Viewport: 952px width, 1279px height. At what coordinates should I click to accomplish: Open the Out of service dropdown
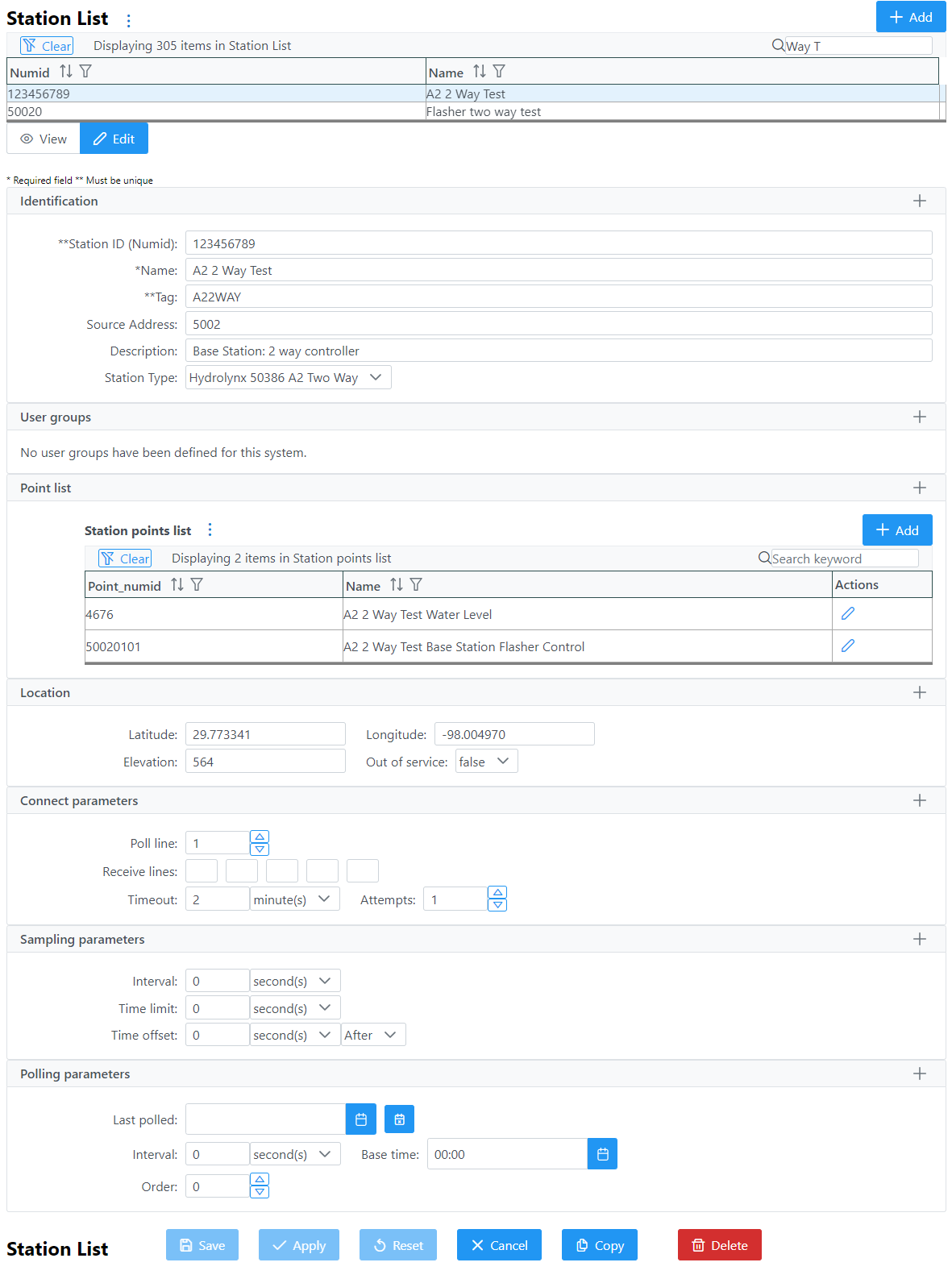point(486,762)
